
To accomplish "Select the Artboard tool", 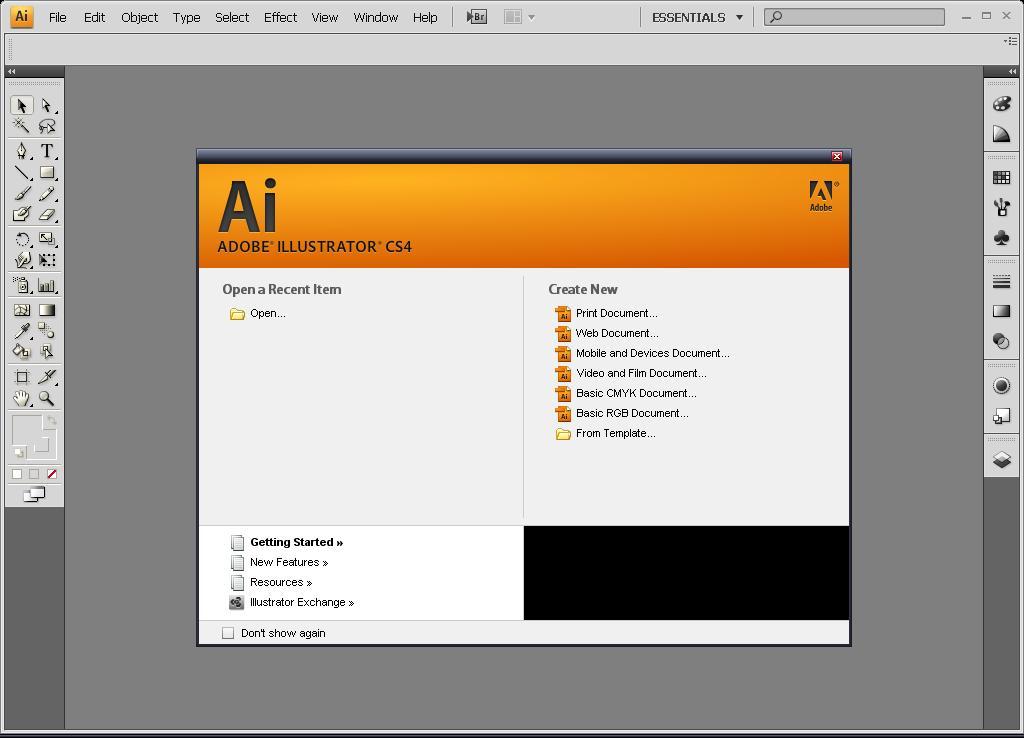I will point(22,377).
